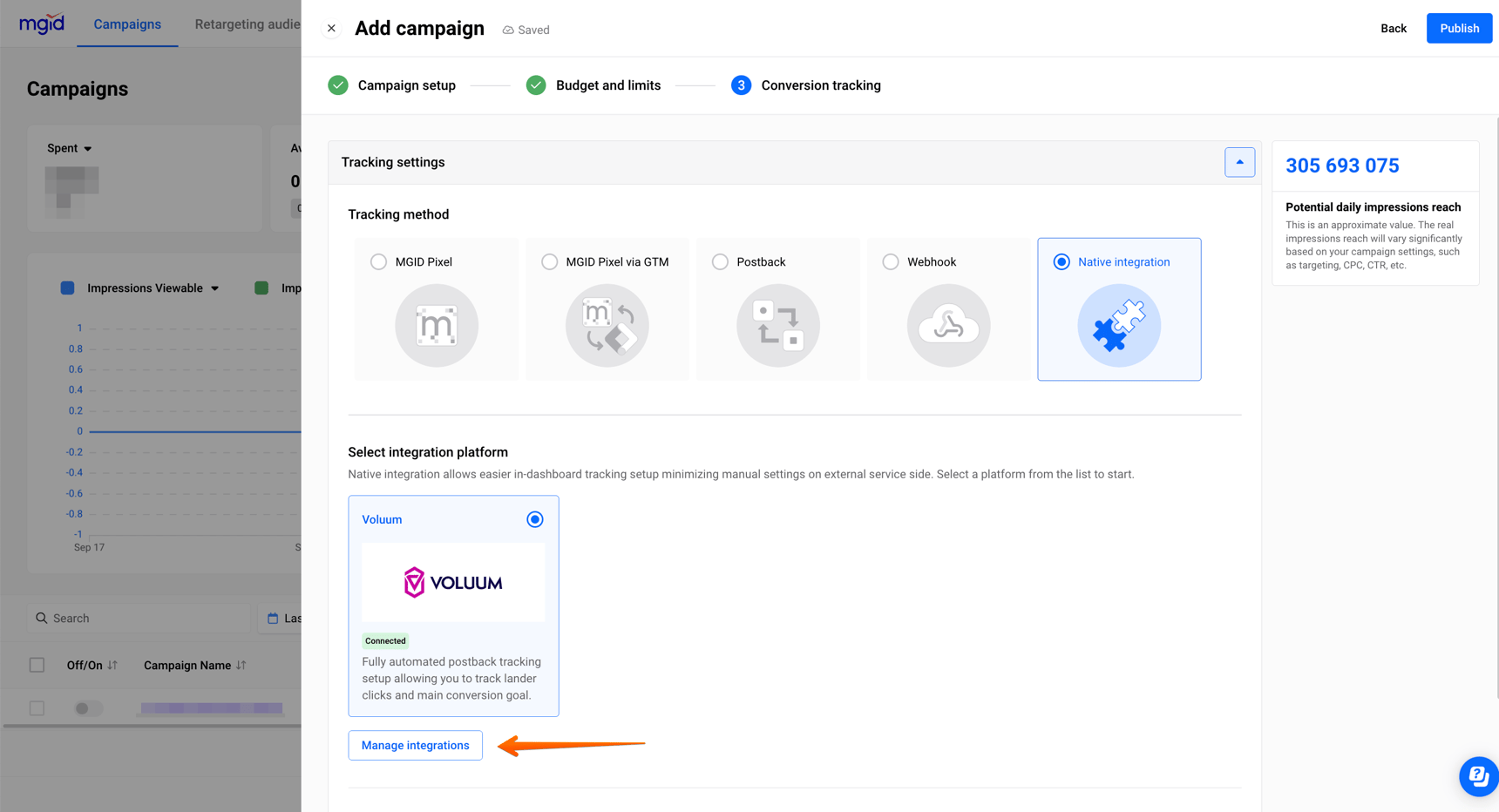
Task: Click the mgid logo
Action: (41, 23)
